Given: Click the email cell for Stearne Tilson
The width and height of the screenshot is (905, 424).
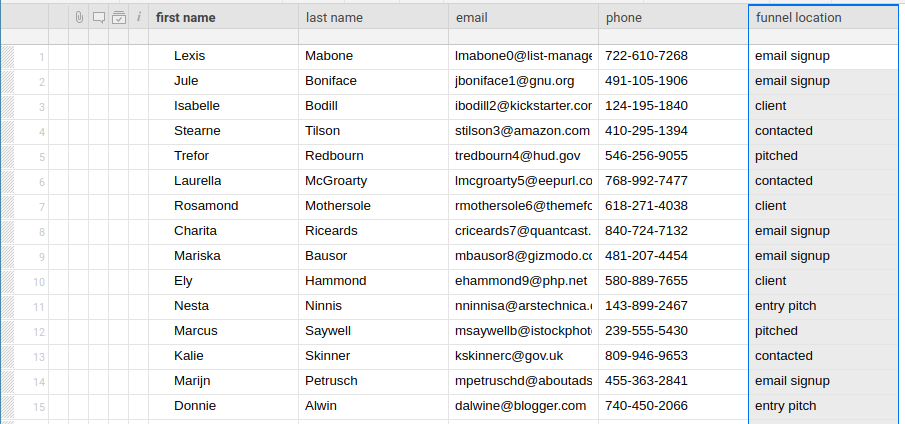Looking at the screenshot, I should [522, 131].
